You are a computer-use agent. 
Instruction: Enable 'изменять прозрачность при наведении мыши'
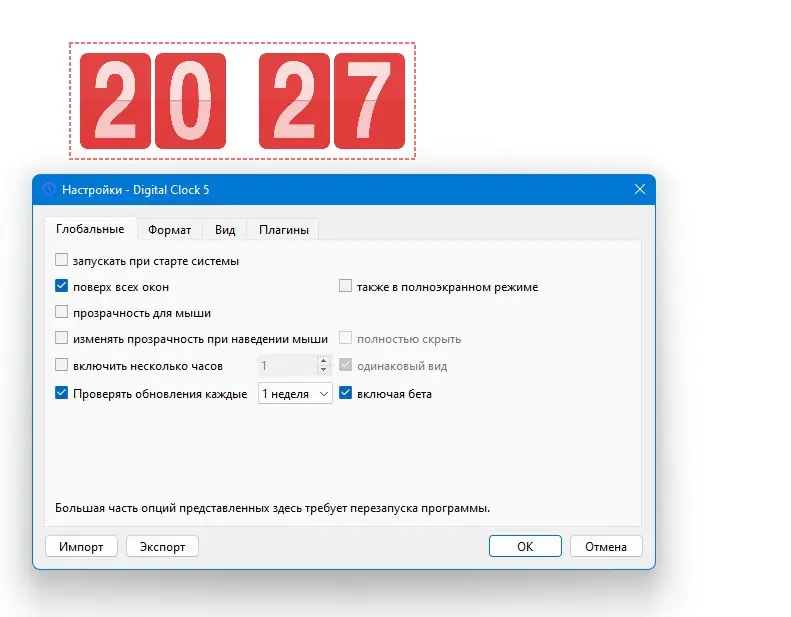pyautogui.click(x=61, y=338)
